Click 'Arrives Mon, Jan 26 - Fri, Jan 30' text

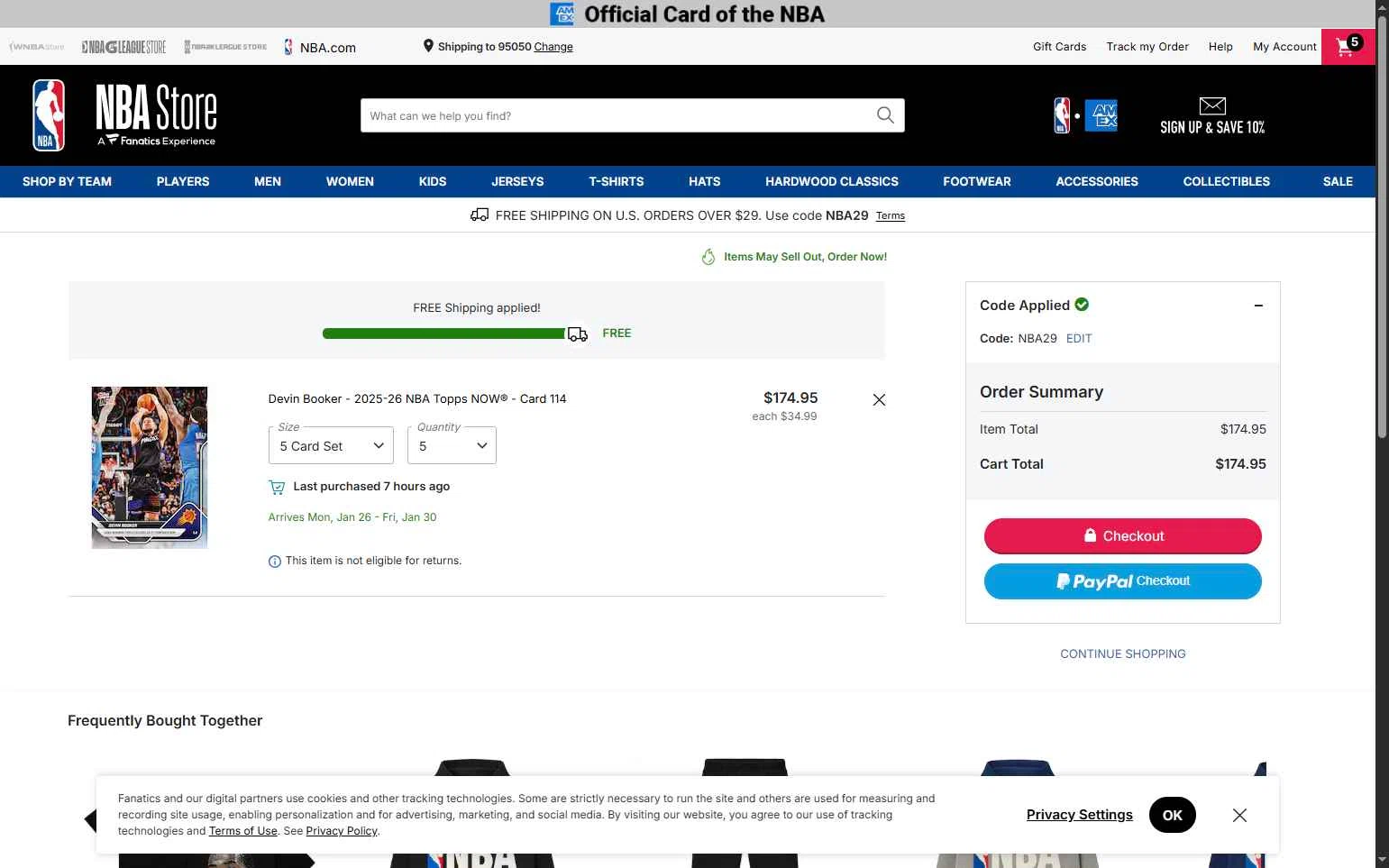pos(352,517)
